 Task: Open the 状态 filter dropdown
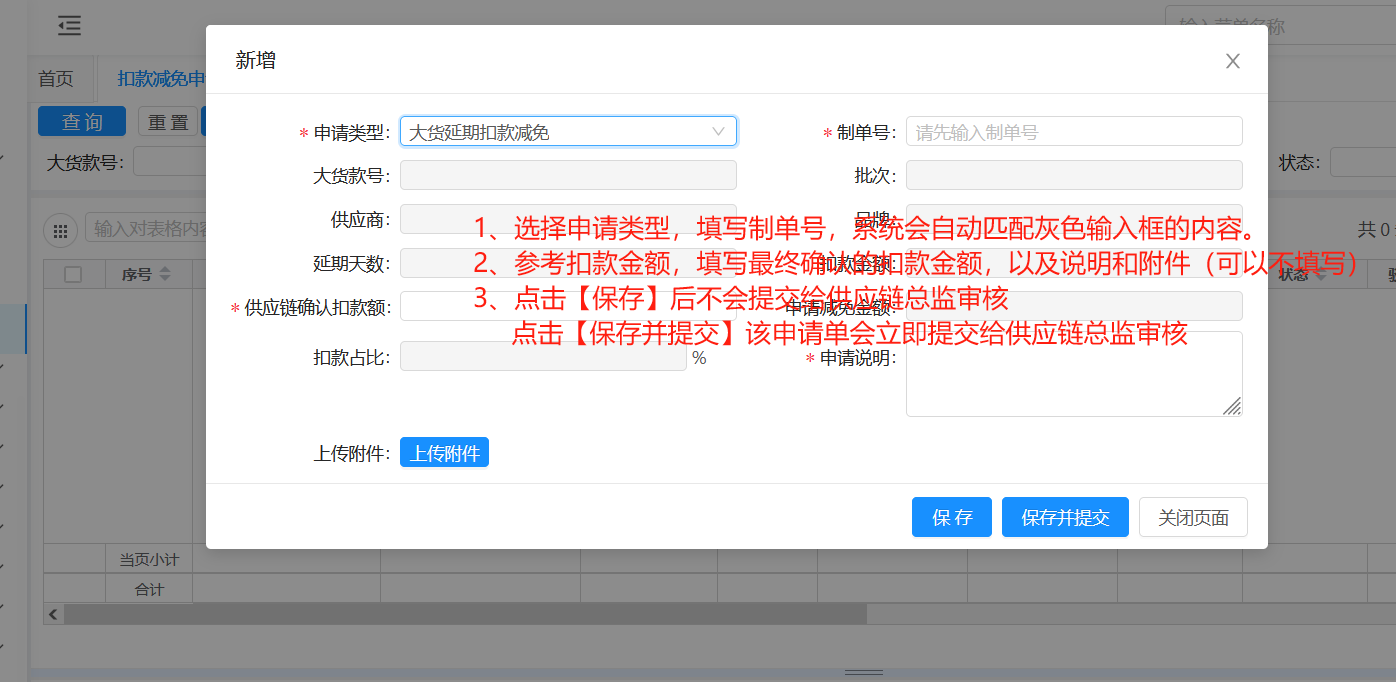pyautogui.click(x=1362, y=162)
